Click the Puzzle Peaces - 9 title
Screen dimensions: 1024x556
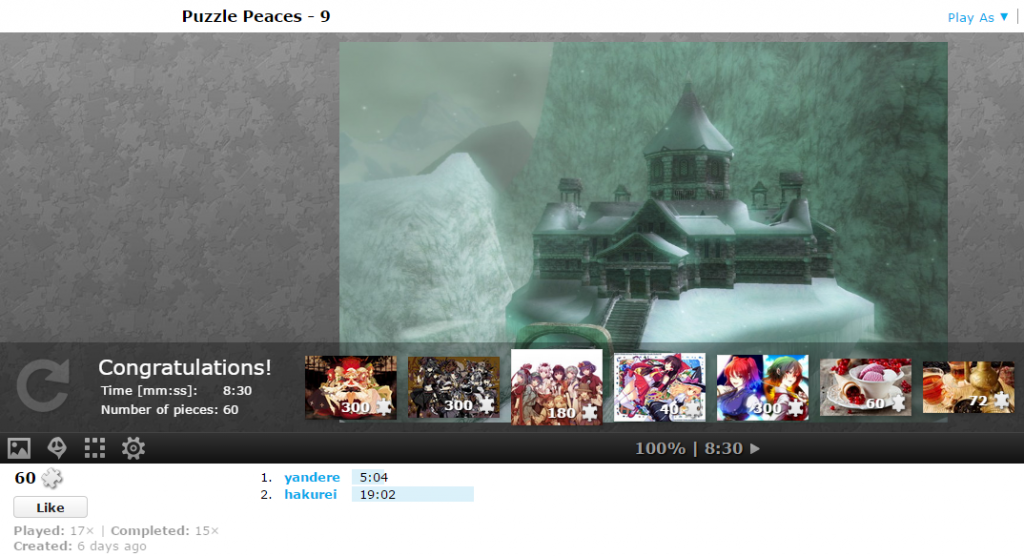(x=256, y=16)
